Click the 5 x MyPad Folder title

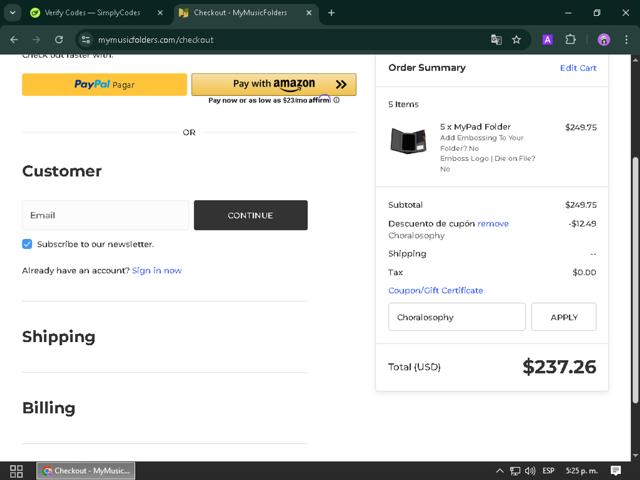476,127
